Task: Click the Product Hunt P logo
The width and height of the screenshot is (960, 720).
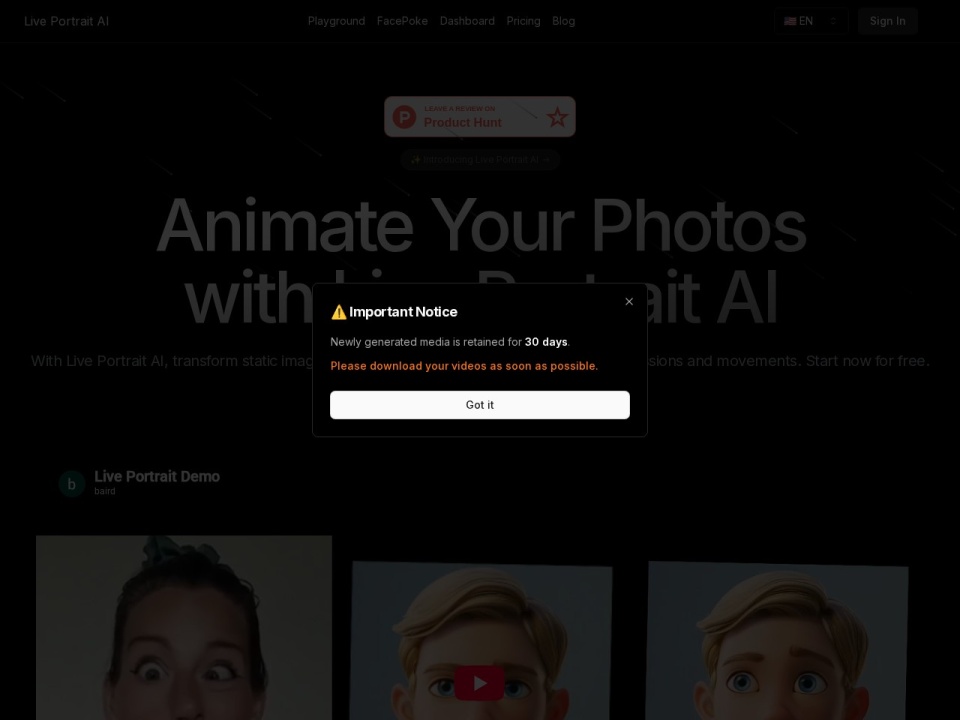Action: coord(404,117)
